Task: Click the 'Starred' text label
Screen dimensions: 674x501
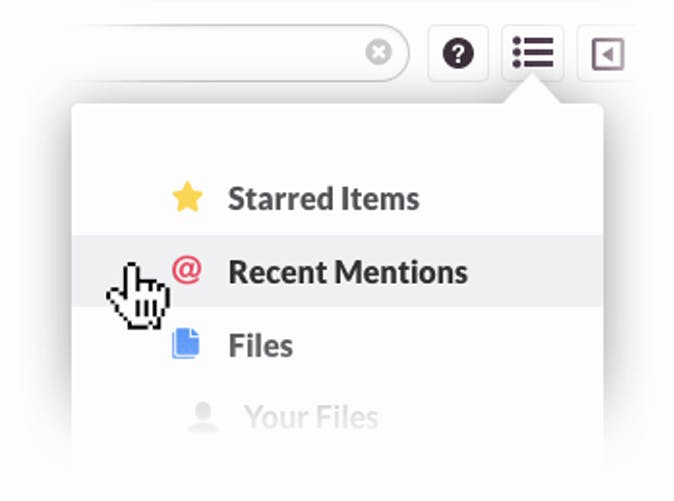Action: click(x=281, y=199)
